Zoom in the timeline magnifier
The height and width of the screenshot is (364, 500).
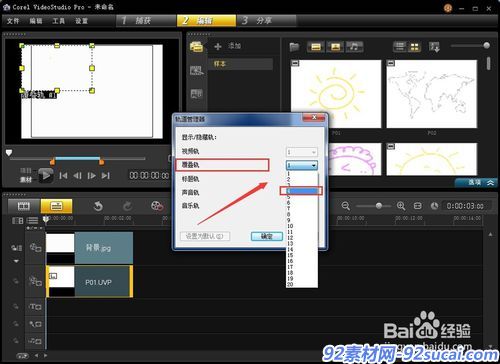tap(401, 206)
